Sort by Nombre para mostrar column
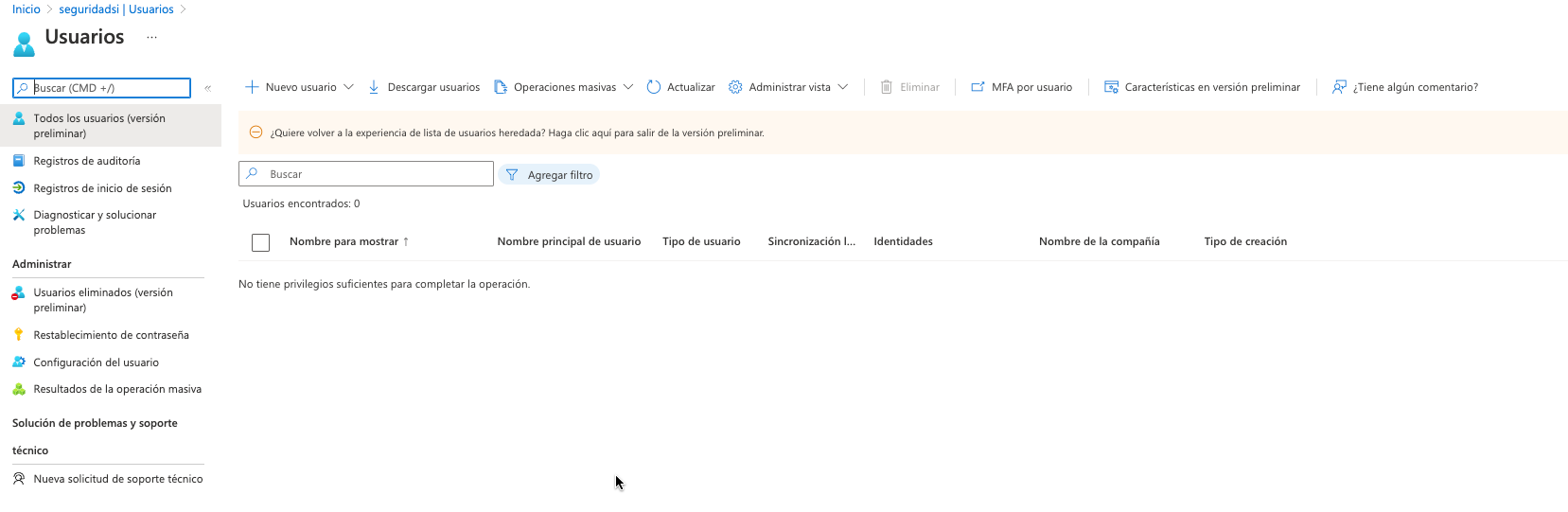Viewport: 1568px width, 512px height. 344,242
